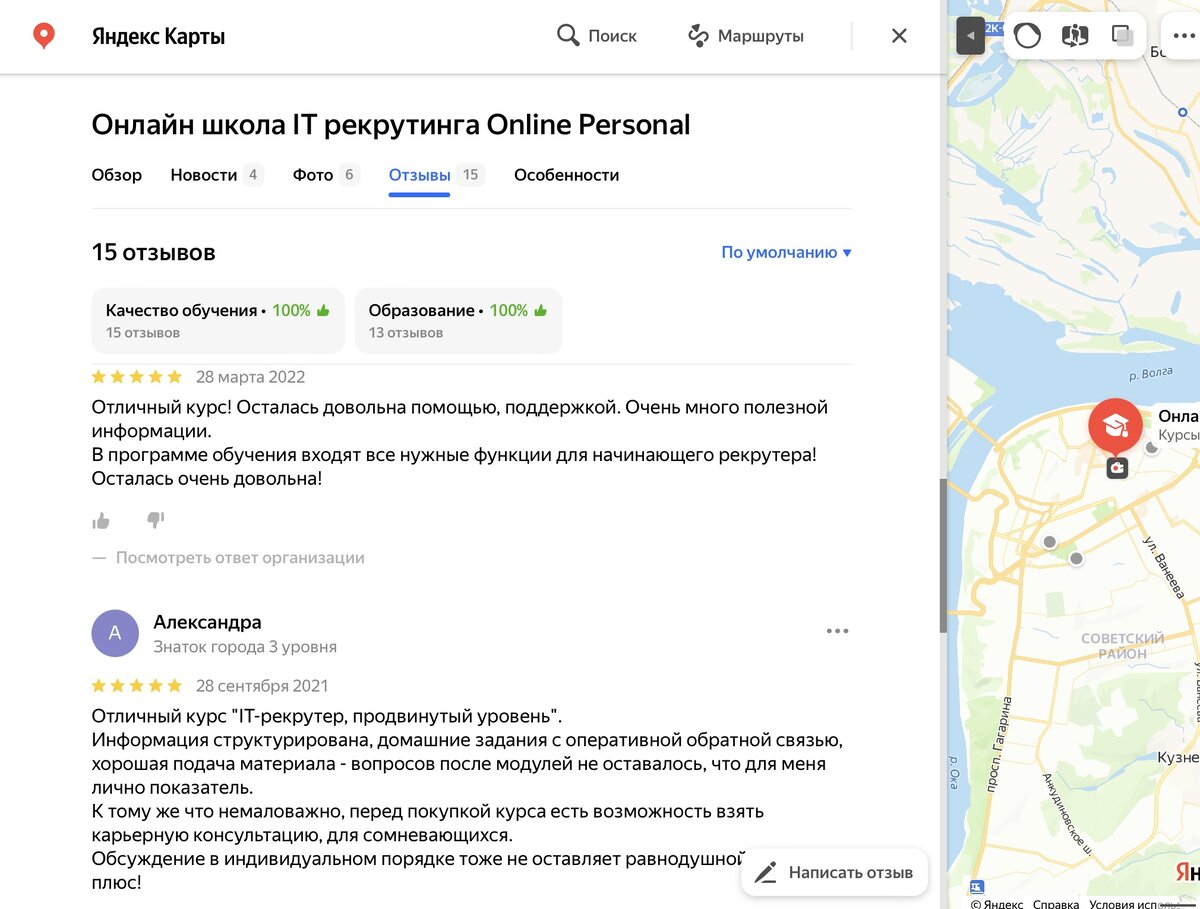The height and width of the screenshot is (909, 1200).
Task: Toggle the traffic layer icon on map
Action: pyautogui.click(x=1027, y=36)
